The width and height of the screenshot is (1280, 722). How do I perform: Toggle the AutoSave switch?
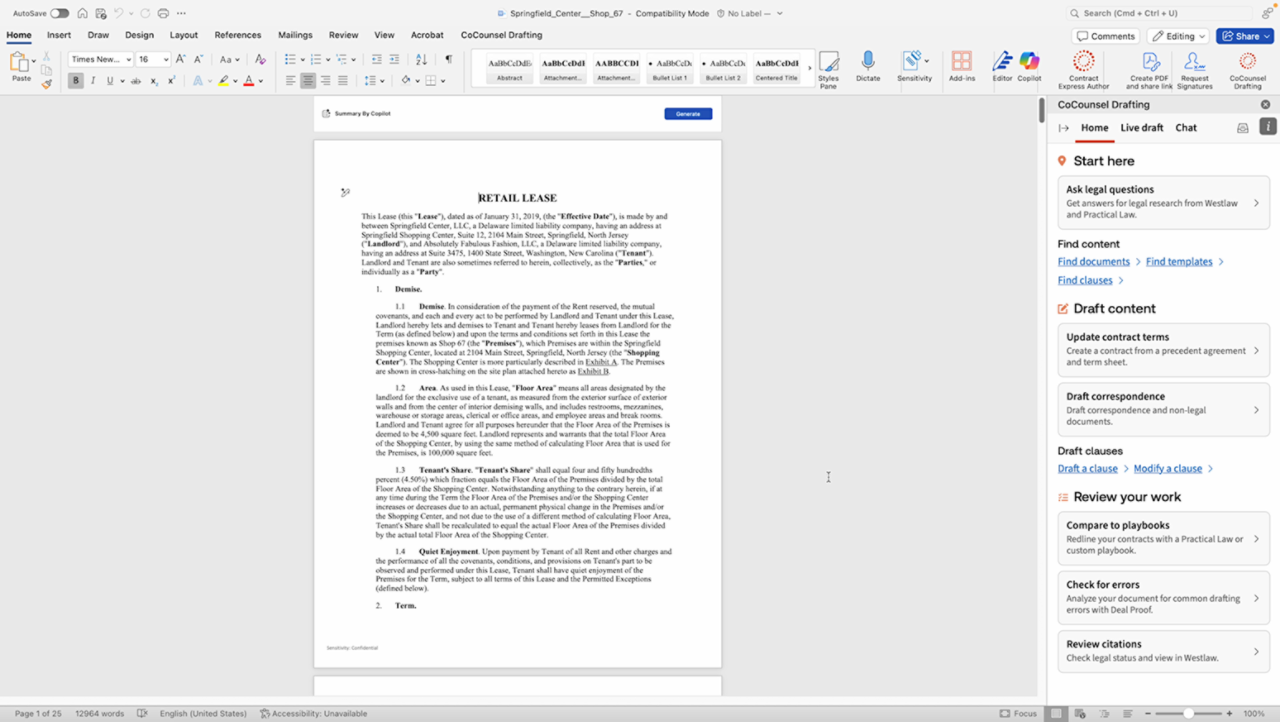(x=59, y=13)
